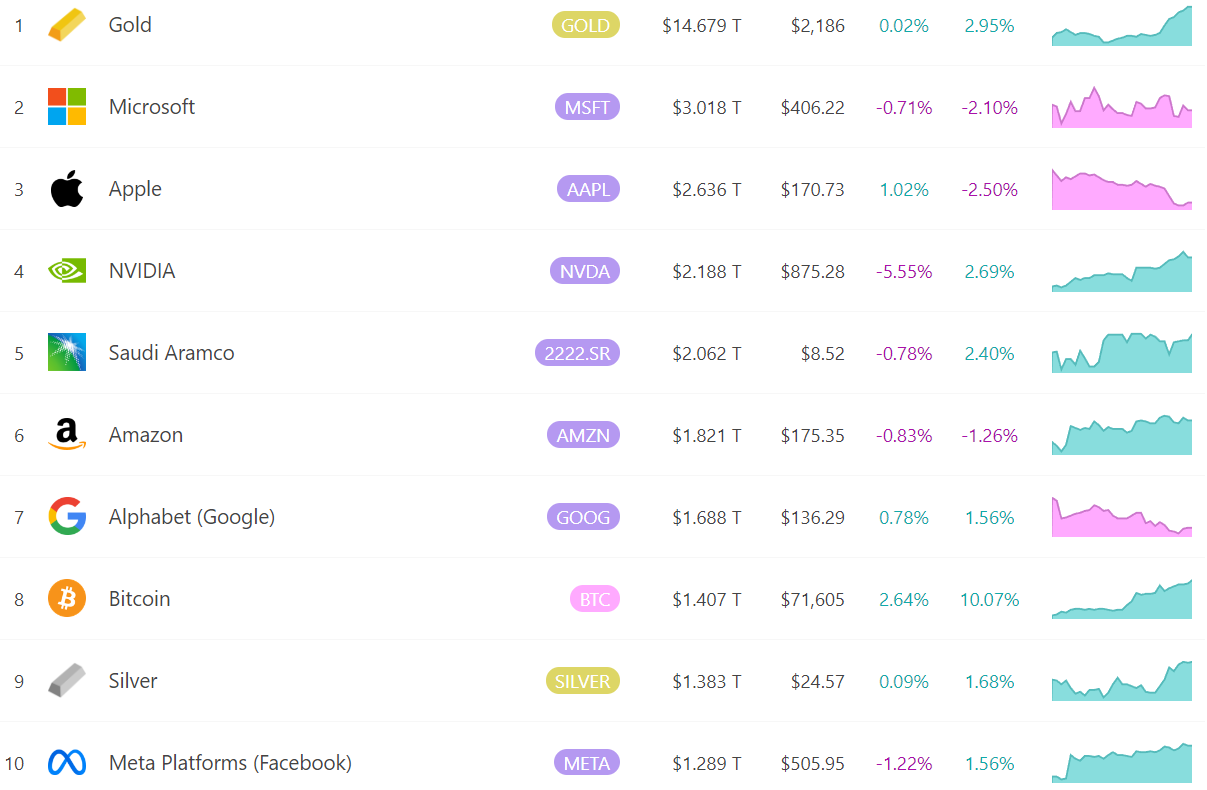Click the Microsoft logo icon
This screenshot has height=790, width=1207.
click(67, 107)
